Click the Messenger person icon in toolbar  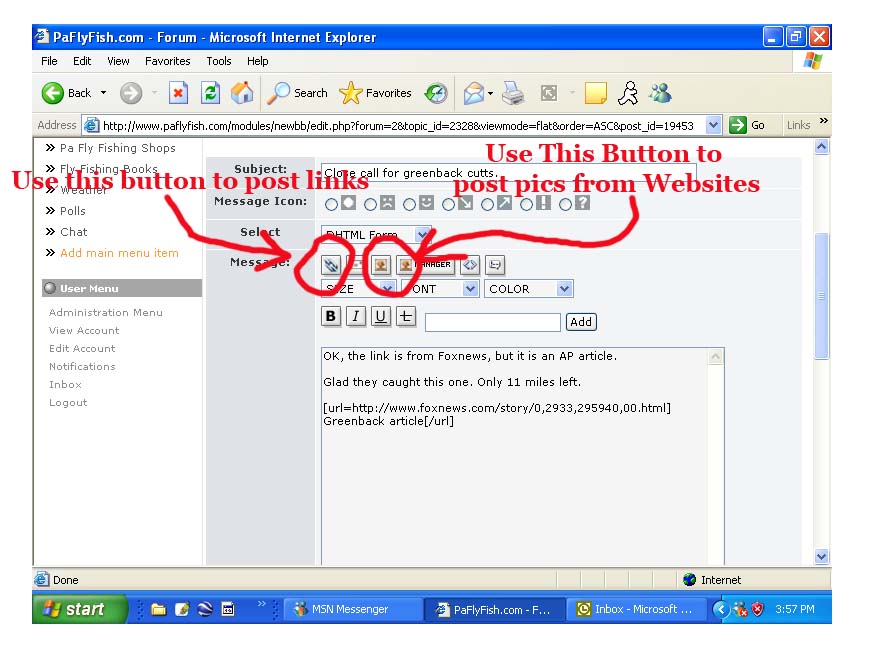click(x=628, y=93)
